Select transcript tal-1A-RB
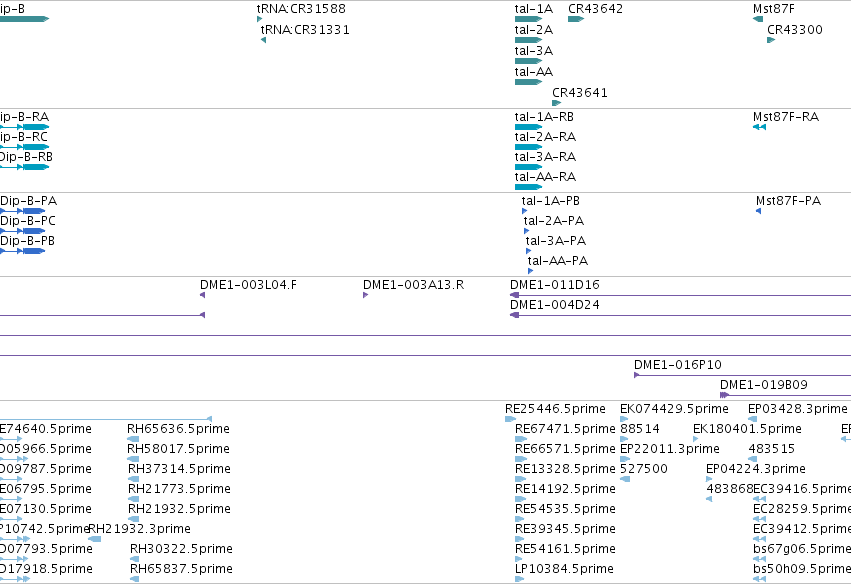Viewport: 851px width, 584px height. pyautogui.click(x=544, y=117)
